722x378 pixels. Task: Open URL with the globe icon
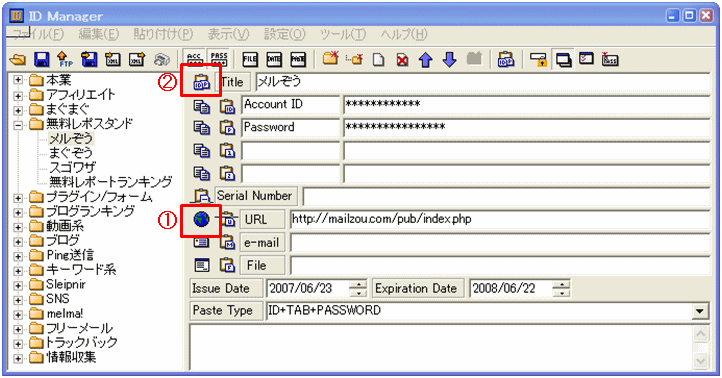point(201,220)
